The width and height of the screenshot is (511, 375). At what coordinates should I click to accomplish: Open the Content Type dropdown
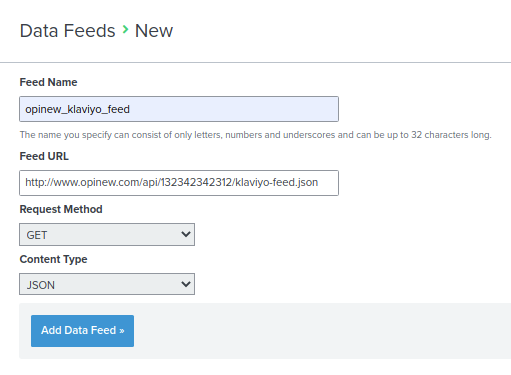point(107,284)
